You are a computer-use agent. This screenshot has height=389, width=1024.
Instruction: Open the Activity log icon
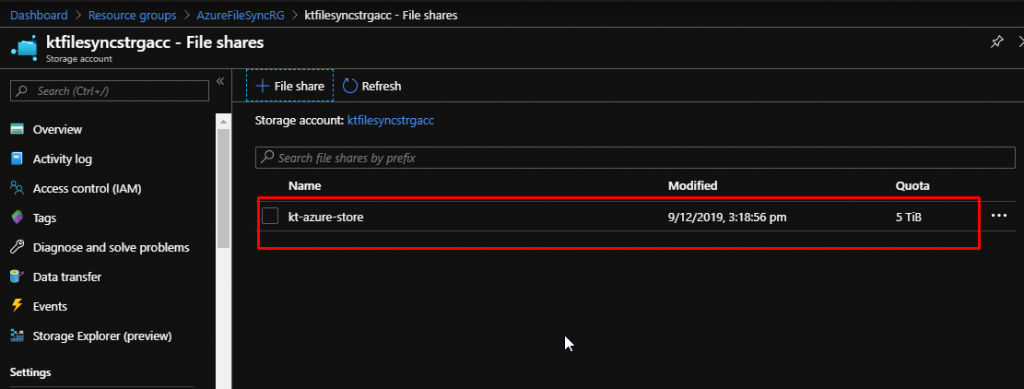[x=17, y=159]
